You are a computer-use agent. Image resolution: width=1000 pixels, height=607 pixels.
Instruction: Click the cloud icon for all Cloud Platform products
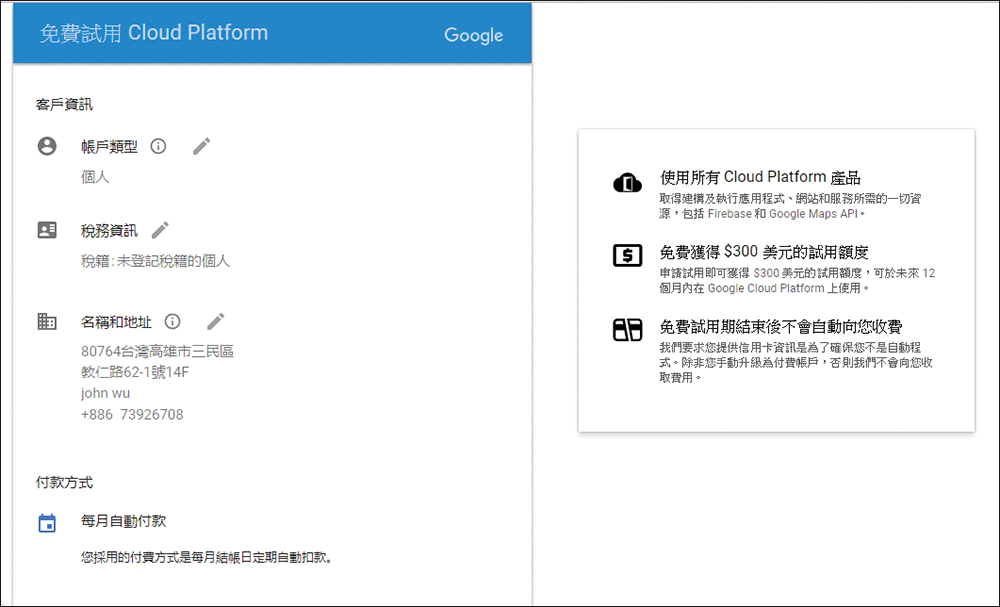coord(628,182)
